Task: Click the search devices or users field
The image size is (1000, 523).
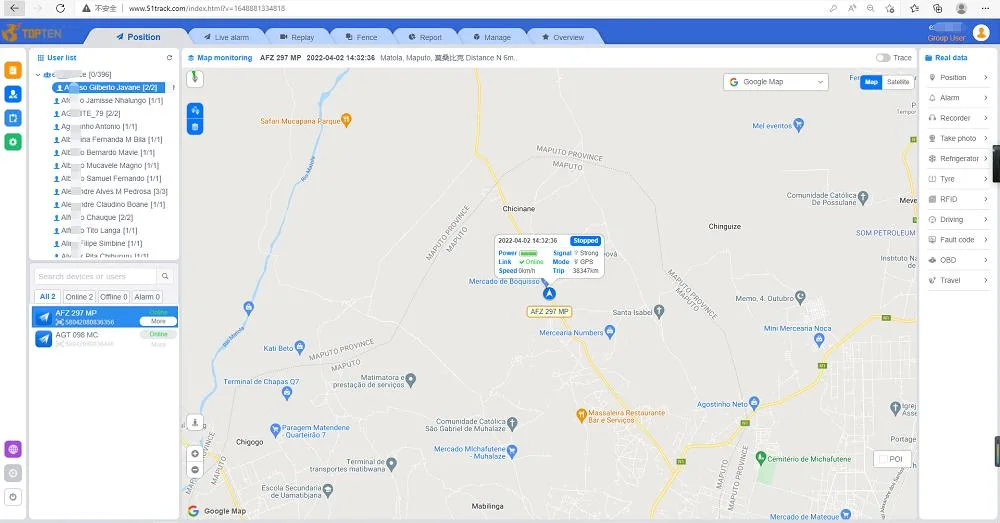Action: 96,276
